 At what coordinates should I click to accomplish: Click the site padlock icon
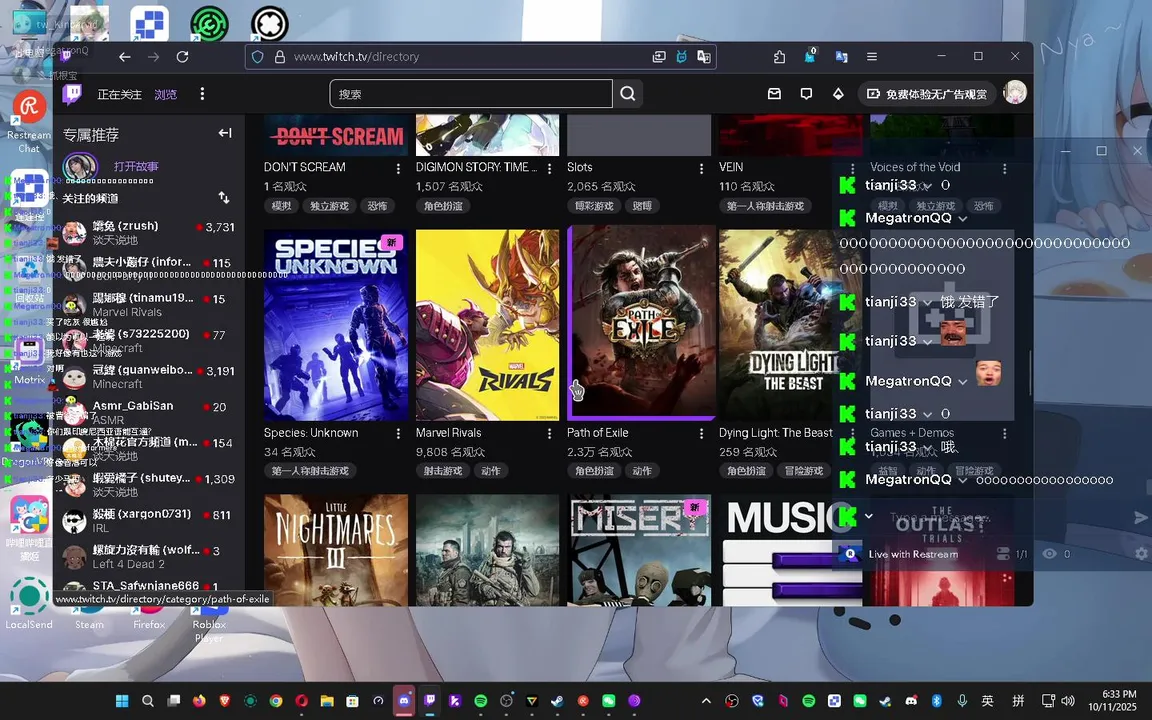pyautogui.click(x=279, y=57)
